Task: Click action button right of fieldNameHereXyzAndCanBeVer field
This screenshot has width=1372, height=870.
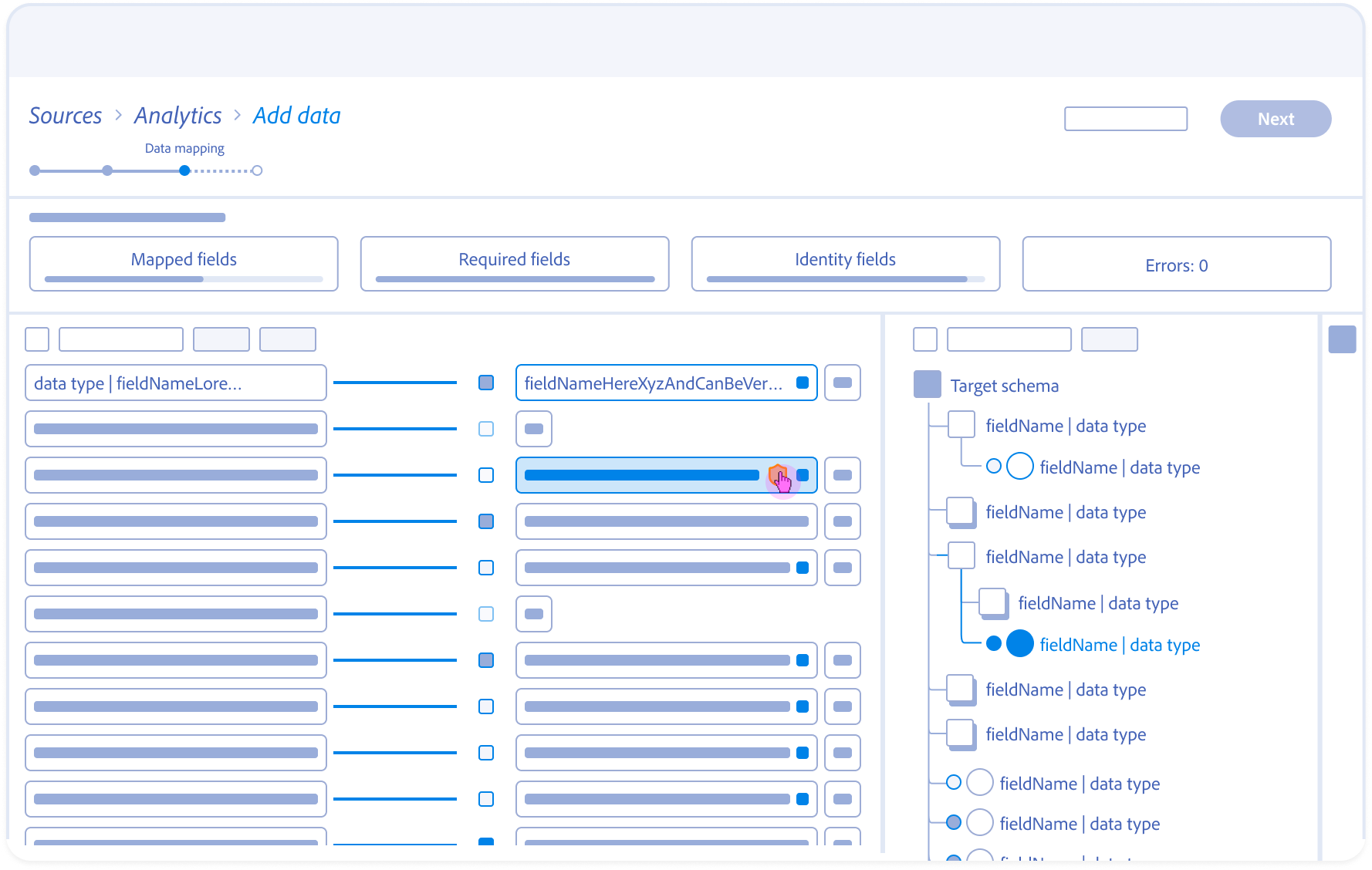Action: click(x=842, y=383)
